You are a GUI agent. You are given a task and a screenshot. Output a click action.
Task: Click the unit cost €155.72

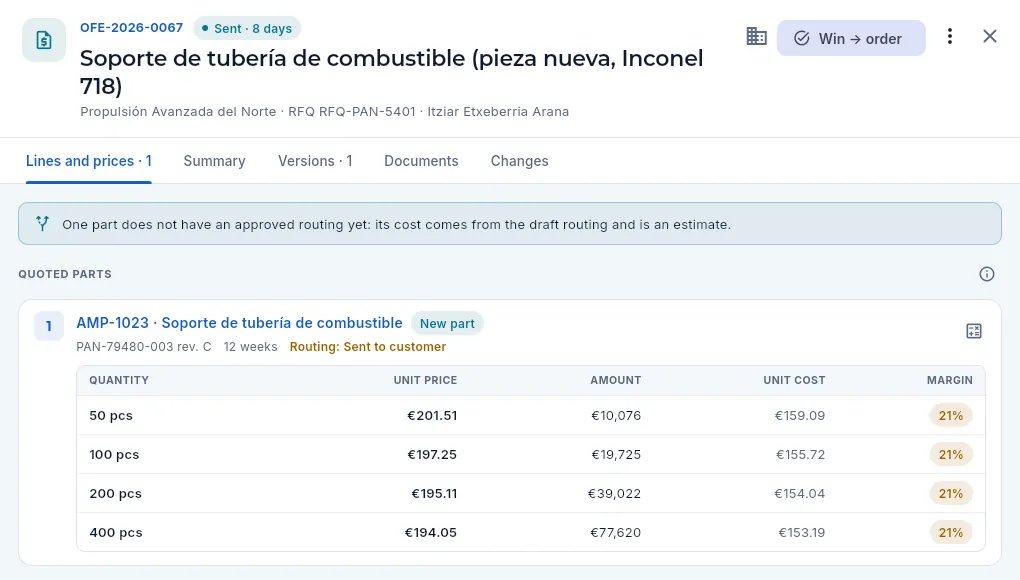tap(800, 455)
